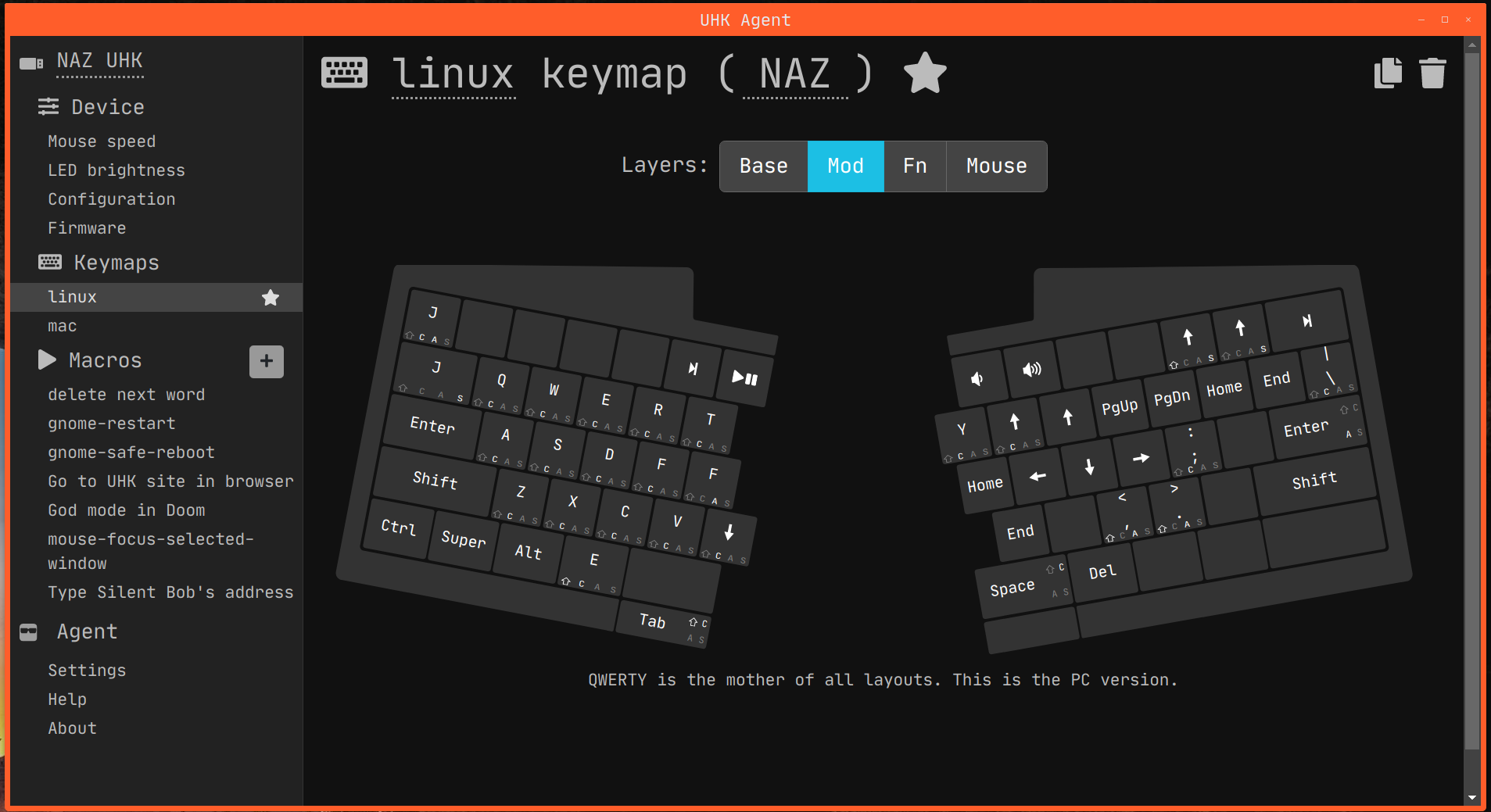Switch to the Fn layer
The image size is (1491, 812).
pos(915,166)
